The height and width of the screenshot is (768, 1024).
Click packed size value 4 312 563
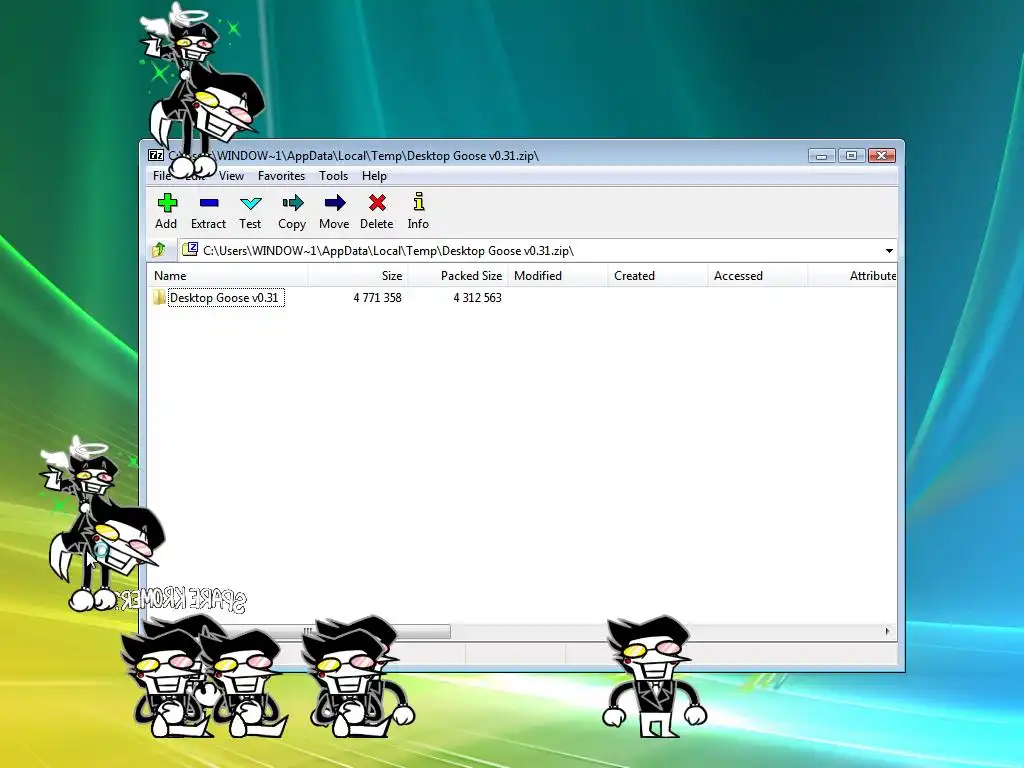(x=477, y=298)
